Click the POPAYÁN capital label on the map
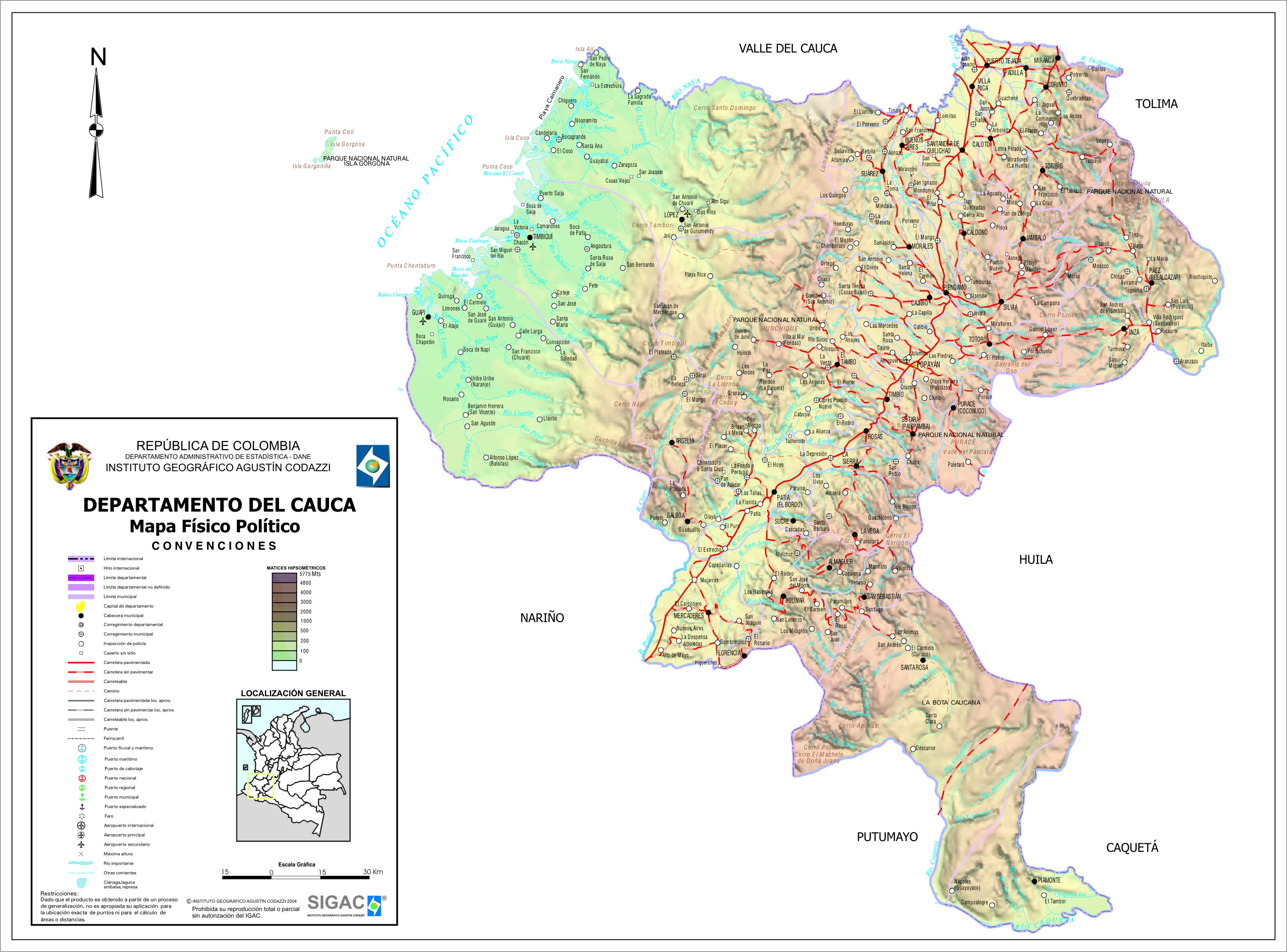The height and width of the screenshot is (952, 1287). 928,364
